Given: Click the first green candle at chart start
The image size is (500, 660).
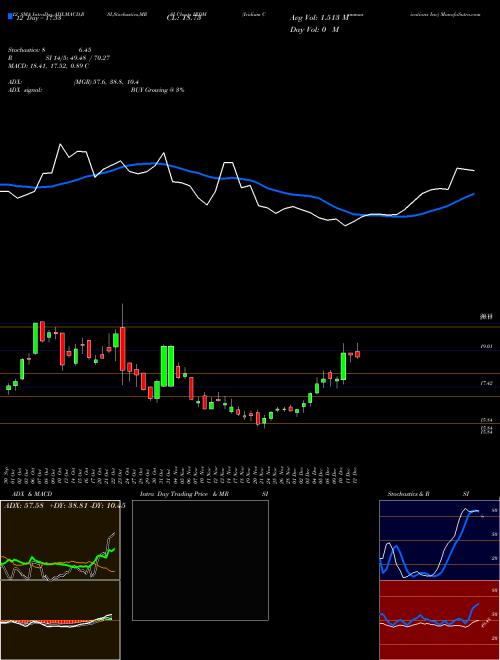Looking at the screenshot, I should (8, 388).
